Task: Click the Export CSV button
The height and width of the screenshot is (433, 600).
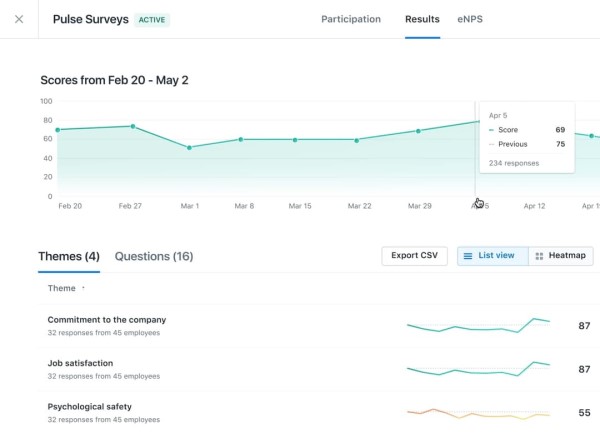Action: tap(414, 256)
